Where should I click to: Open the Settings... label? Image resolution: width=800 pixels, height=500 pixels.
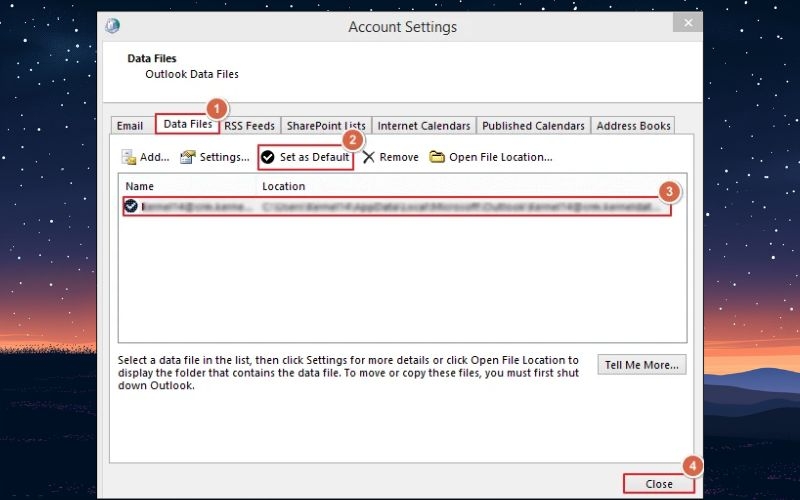tap(224, 157)
